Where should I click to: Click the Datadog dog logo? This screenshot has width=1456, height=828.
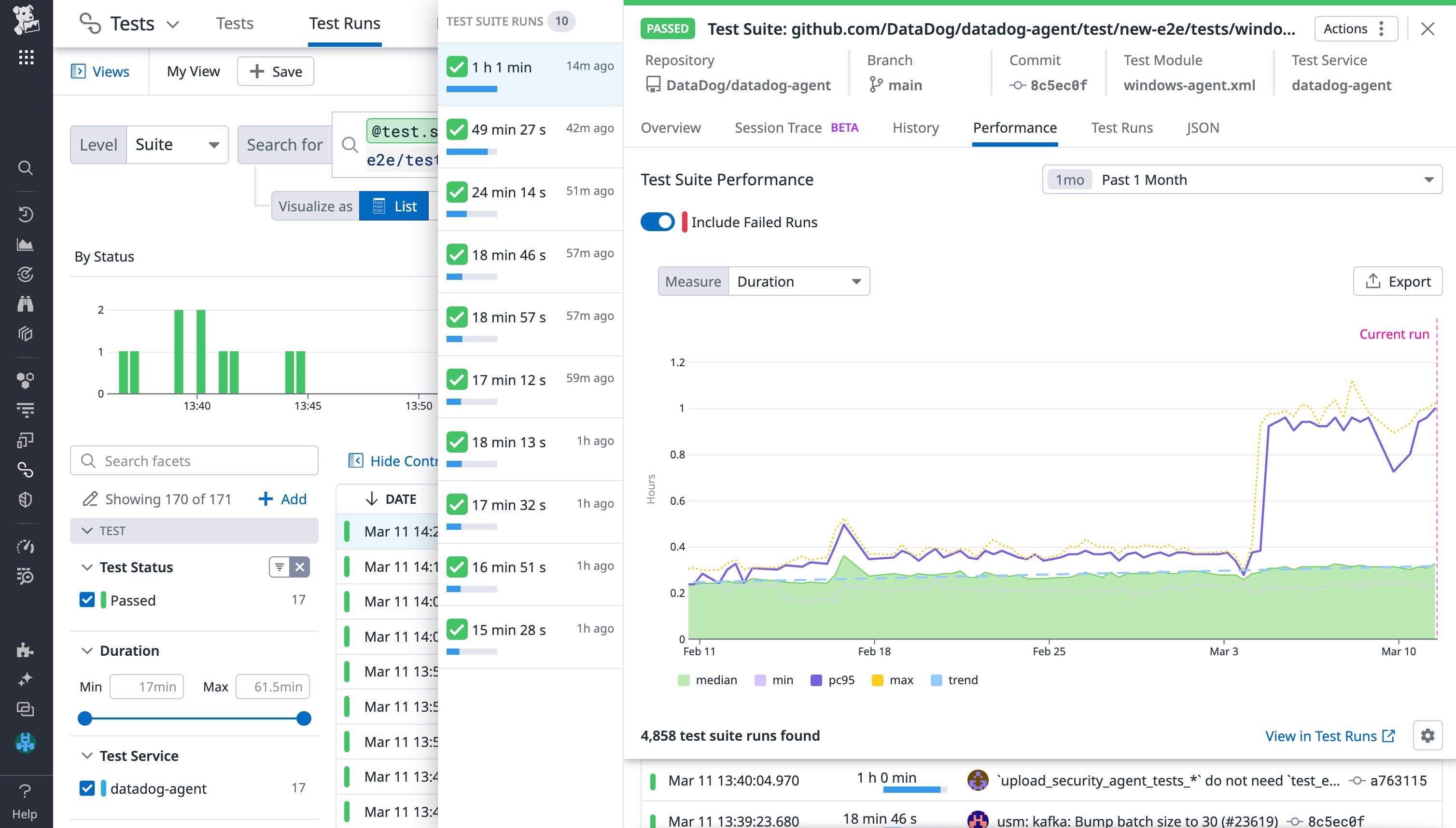[x=25, y=20]
